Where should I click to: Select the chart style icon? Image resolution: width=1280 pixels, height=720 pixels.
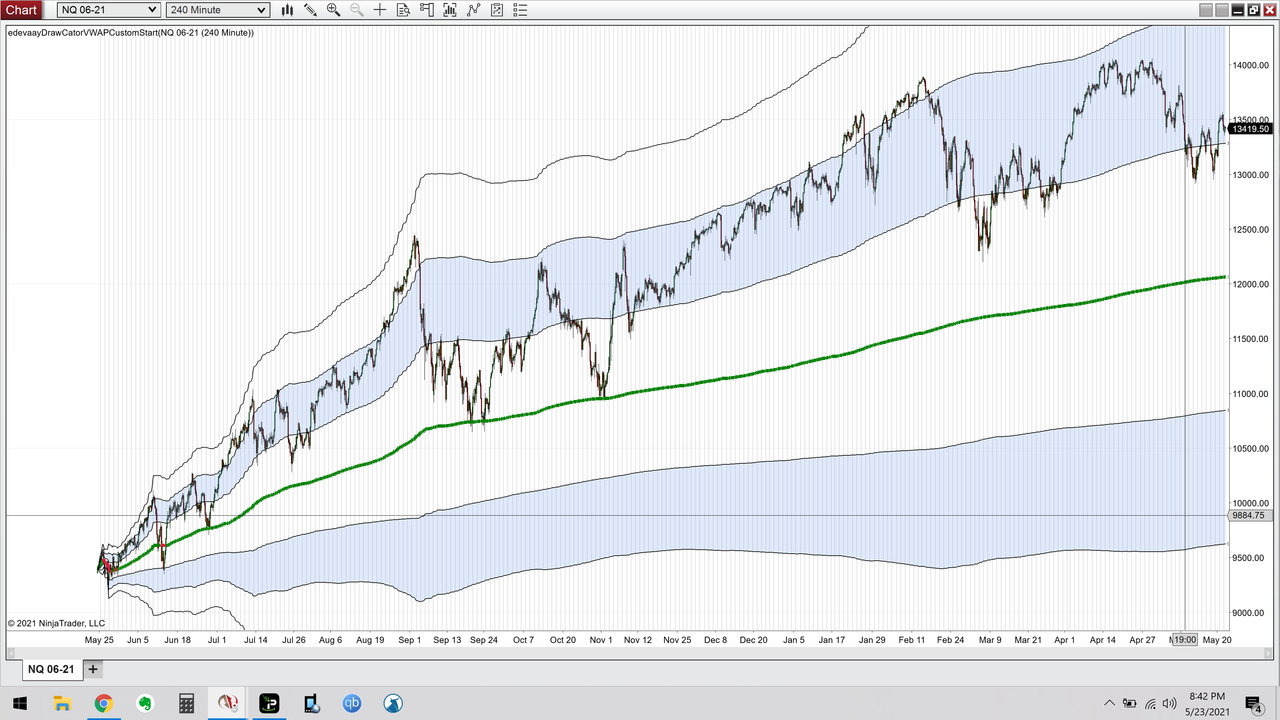point(287,9)
